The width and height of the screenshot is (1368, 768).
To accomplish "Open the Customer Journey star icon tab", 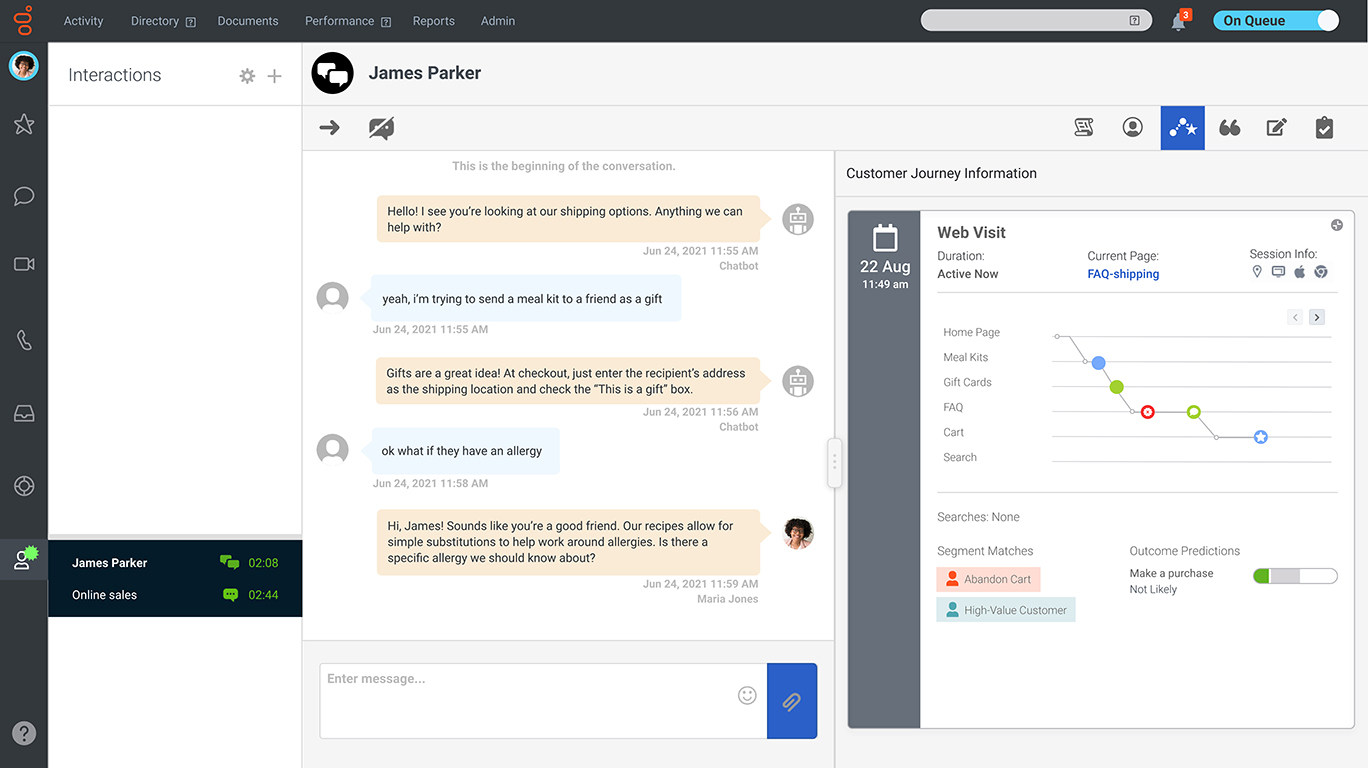I will coord(1182,128).
